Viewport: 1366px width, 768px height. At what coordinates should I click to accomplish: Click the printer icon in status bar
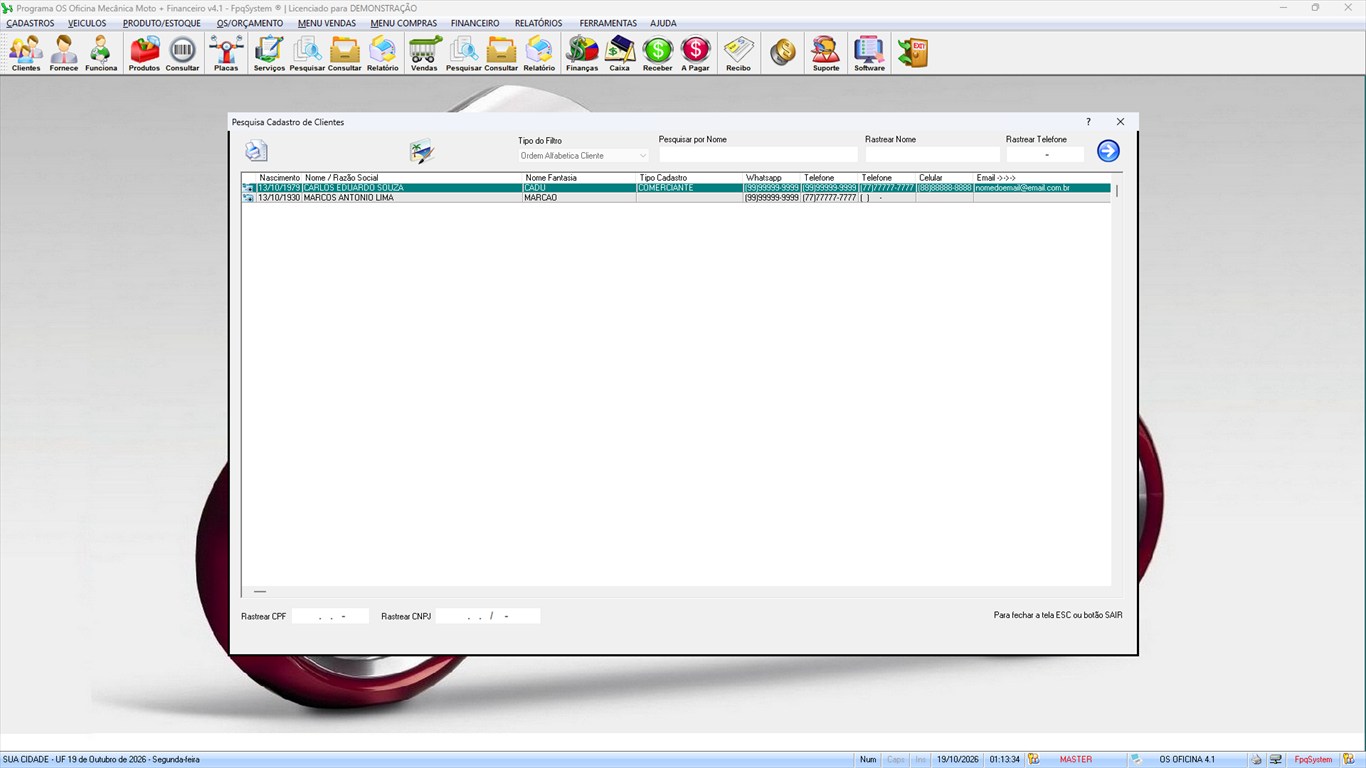1256,760
